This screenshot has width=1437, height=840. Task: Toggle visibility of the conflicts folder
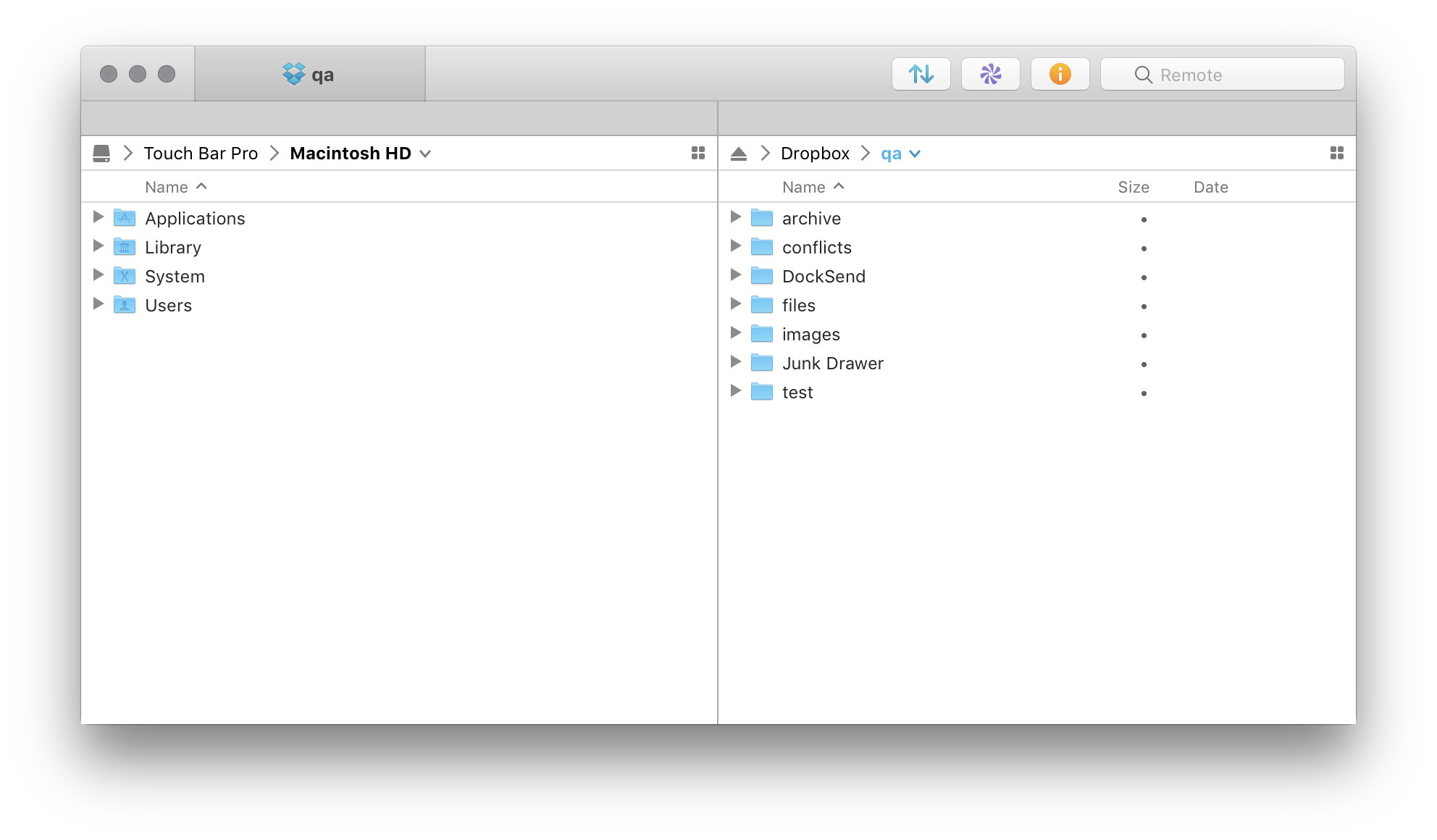pos(737,247)
